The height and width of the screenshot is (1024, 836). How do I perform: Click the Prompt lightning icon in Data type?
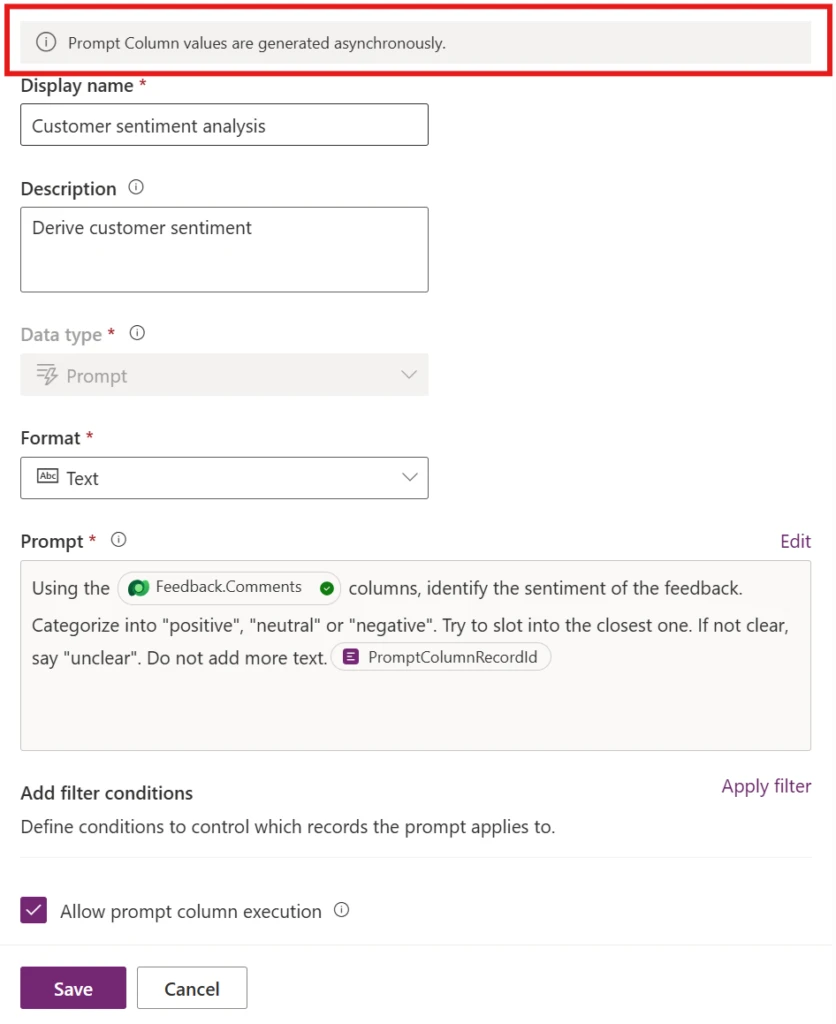click(x=47, y=375)
